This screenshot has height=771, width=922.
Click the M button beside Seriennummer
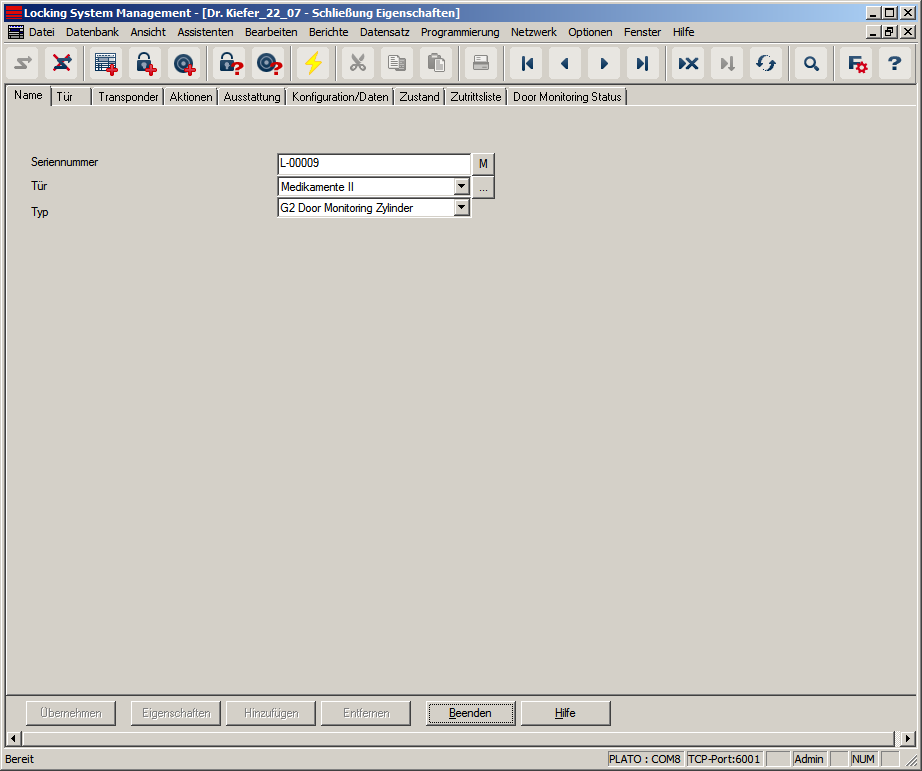[483, 164]
